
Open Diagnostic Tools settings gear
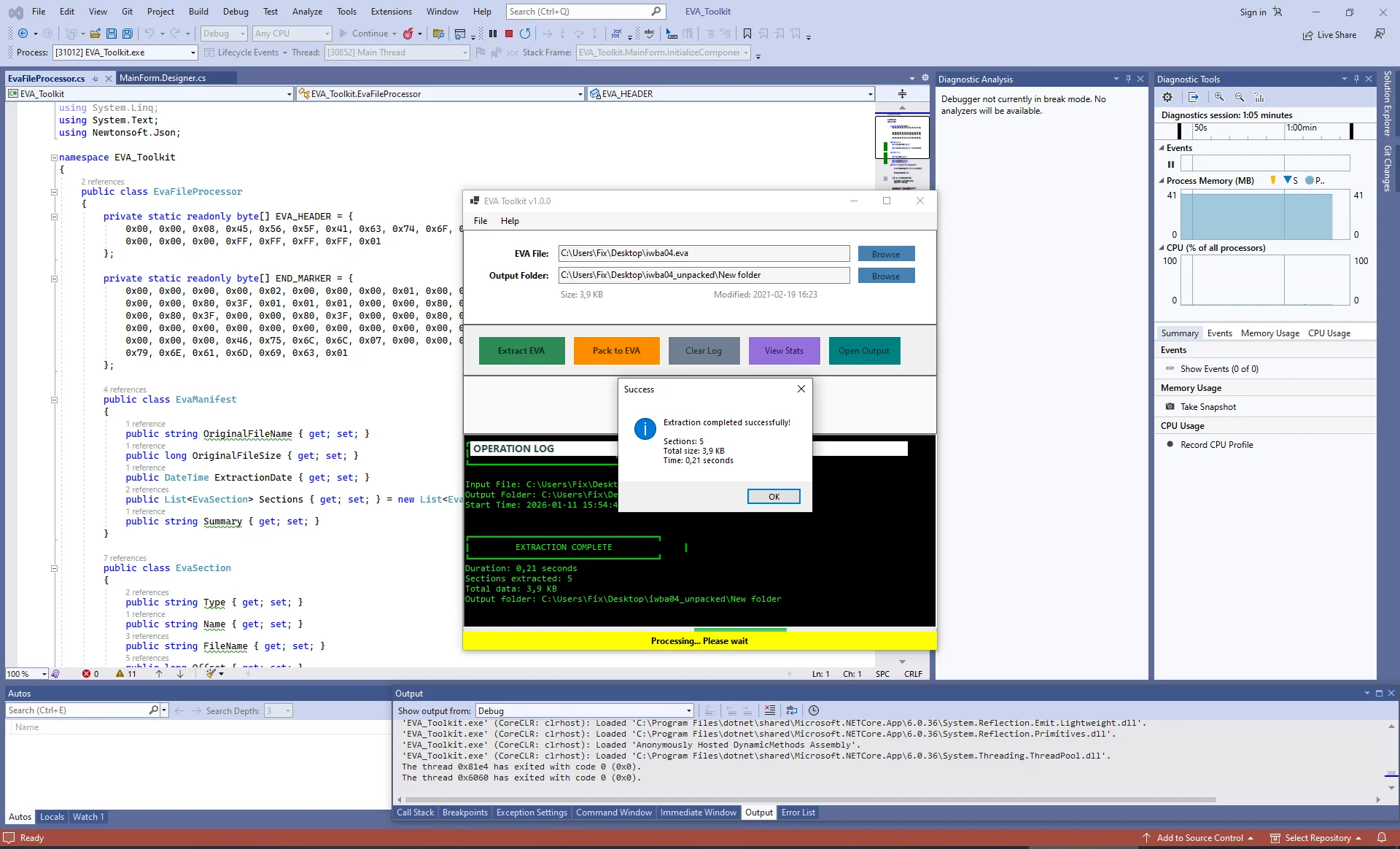(x=1167, y=97)
